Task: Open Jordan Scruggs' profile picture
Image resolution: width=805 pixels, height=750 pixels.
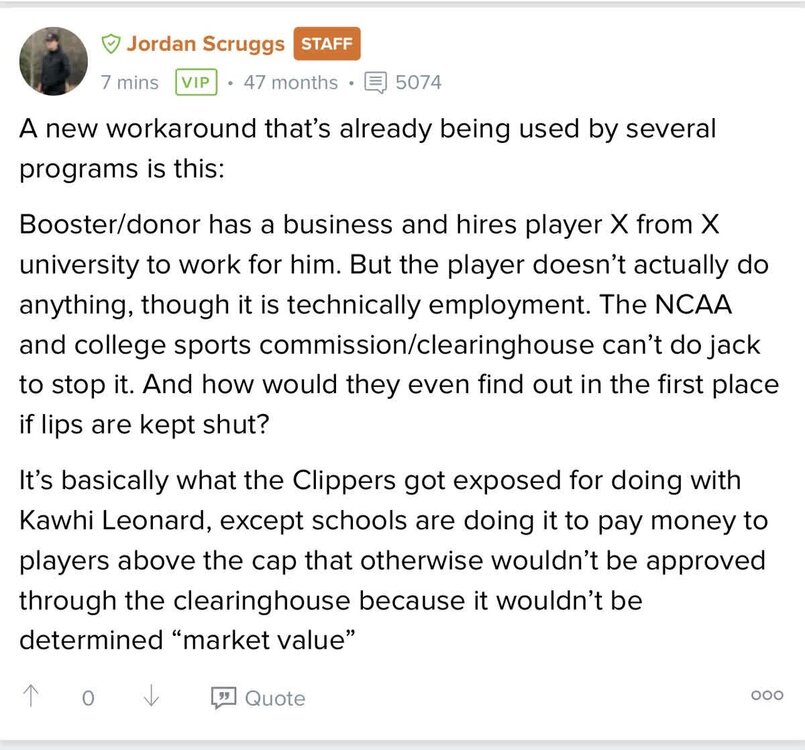Action: coord(53,62)
